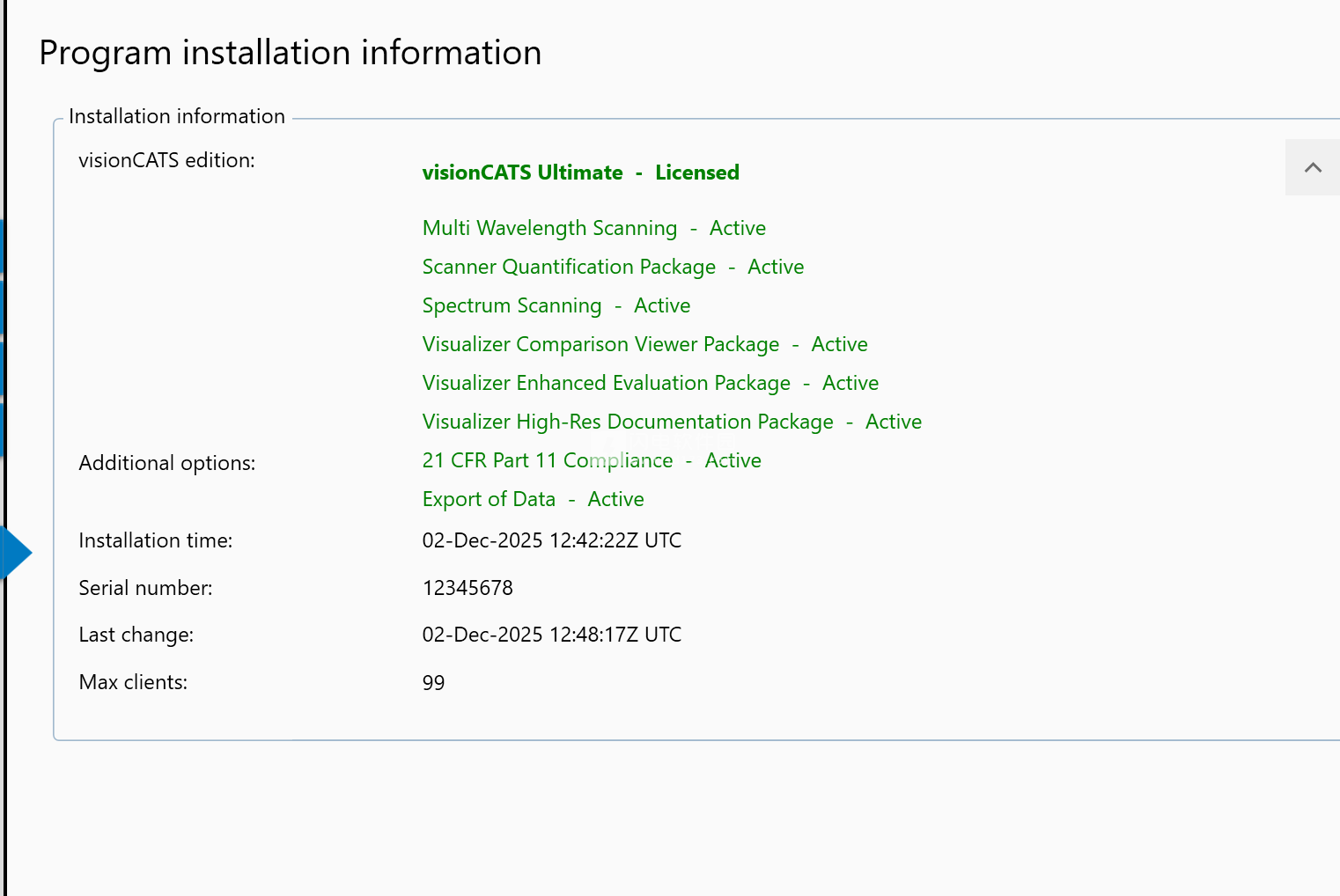Click 21 CFR Part 11 Compliance

pos(591,460)
